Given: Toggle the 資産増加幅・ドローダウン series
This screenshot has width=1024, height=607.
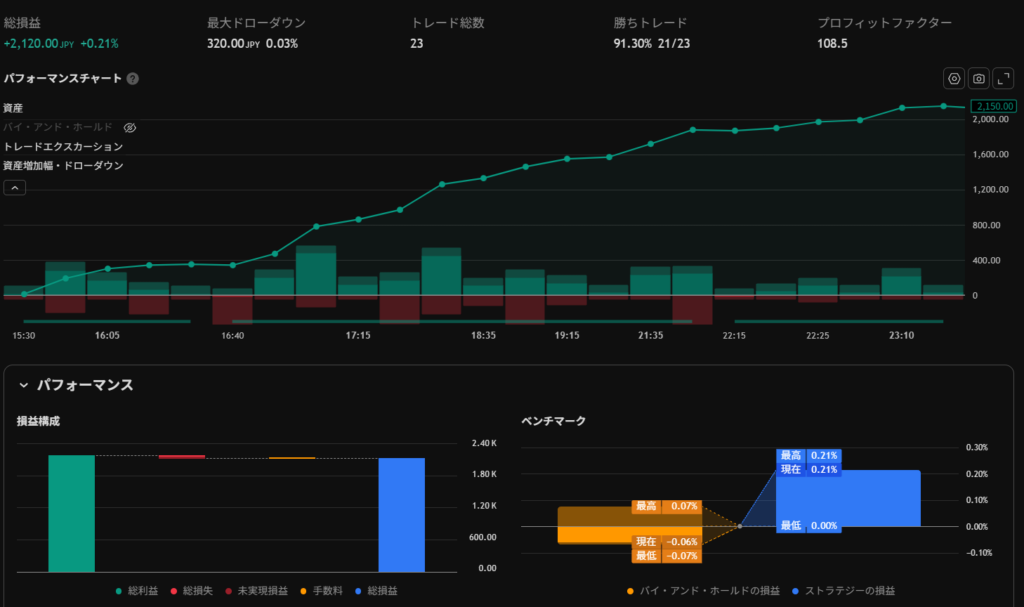Looking at the screenshot, I should [63, 166].
